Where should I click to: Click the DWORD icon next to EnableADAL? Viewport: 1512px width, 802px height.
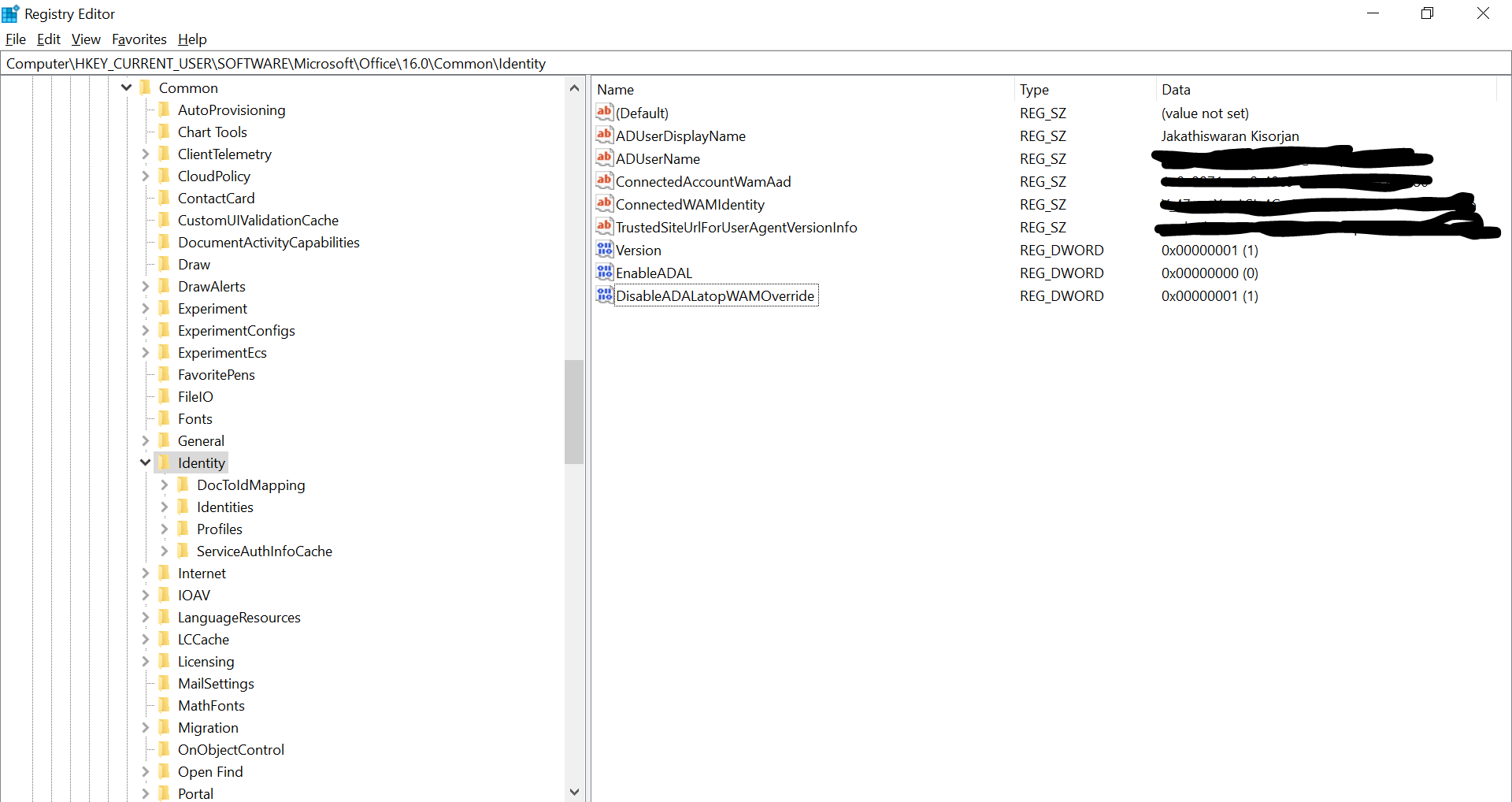coord(604,272)
